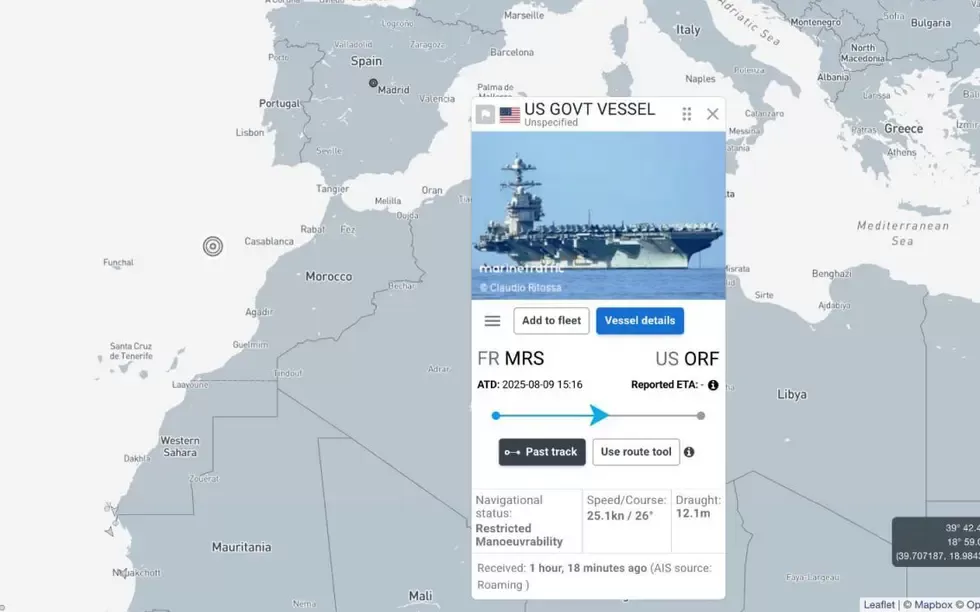This screenshot has width=980, height=612.
Task: Open the Mapbox attribution link
Action: click(x=931, y=604)
